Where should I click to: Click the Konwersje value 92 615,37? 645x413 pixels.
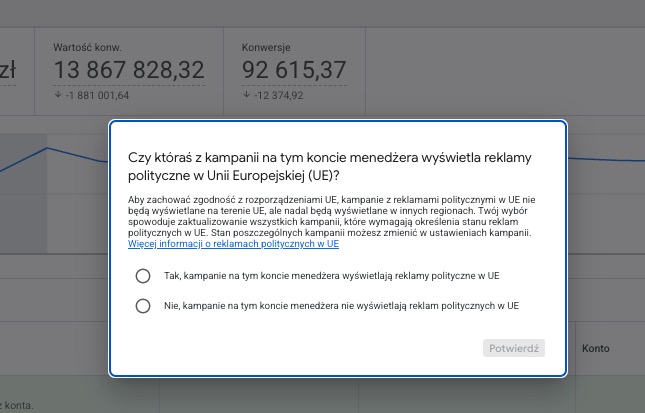tap(294, 70)
